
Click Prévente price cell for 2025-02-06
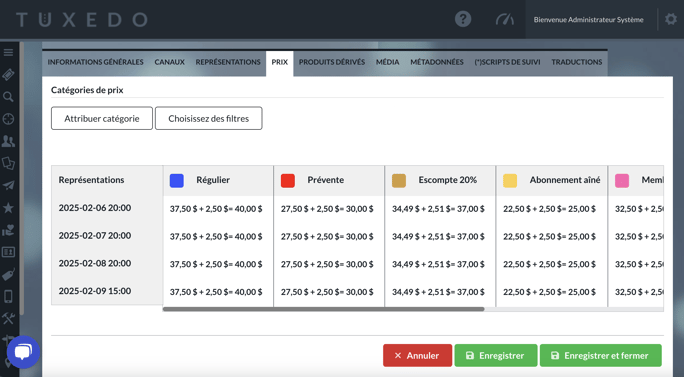[327, 209]
